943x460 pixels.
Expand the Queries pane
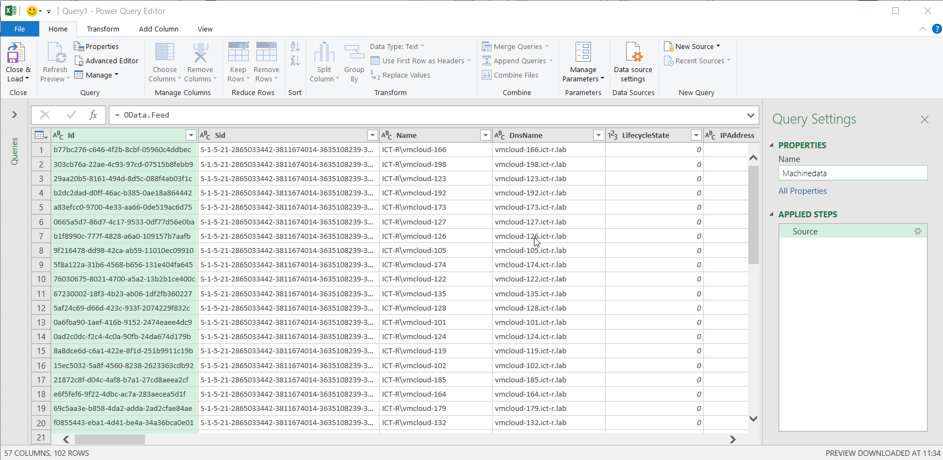click(x=14, y=115)
